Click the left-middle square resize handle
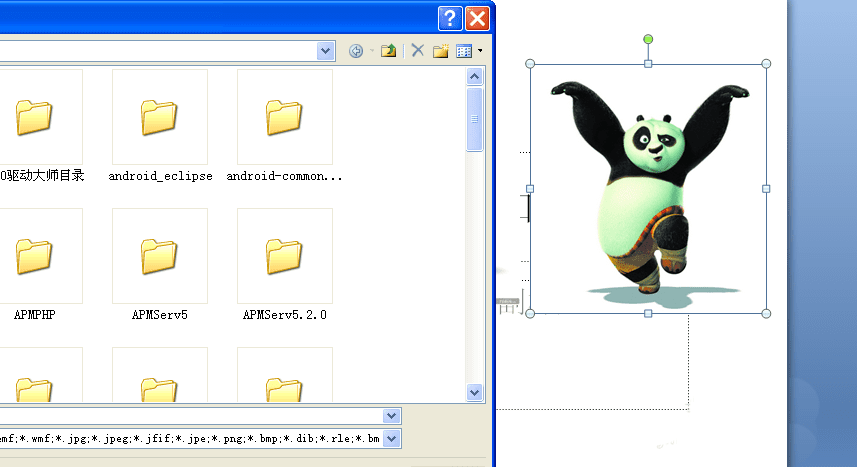 (x=530, y=189)
